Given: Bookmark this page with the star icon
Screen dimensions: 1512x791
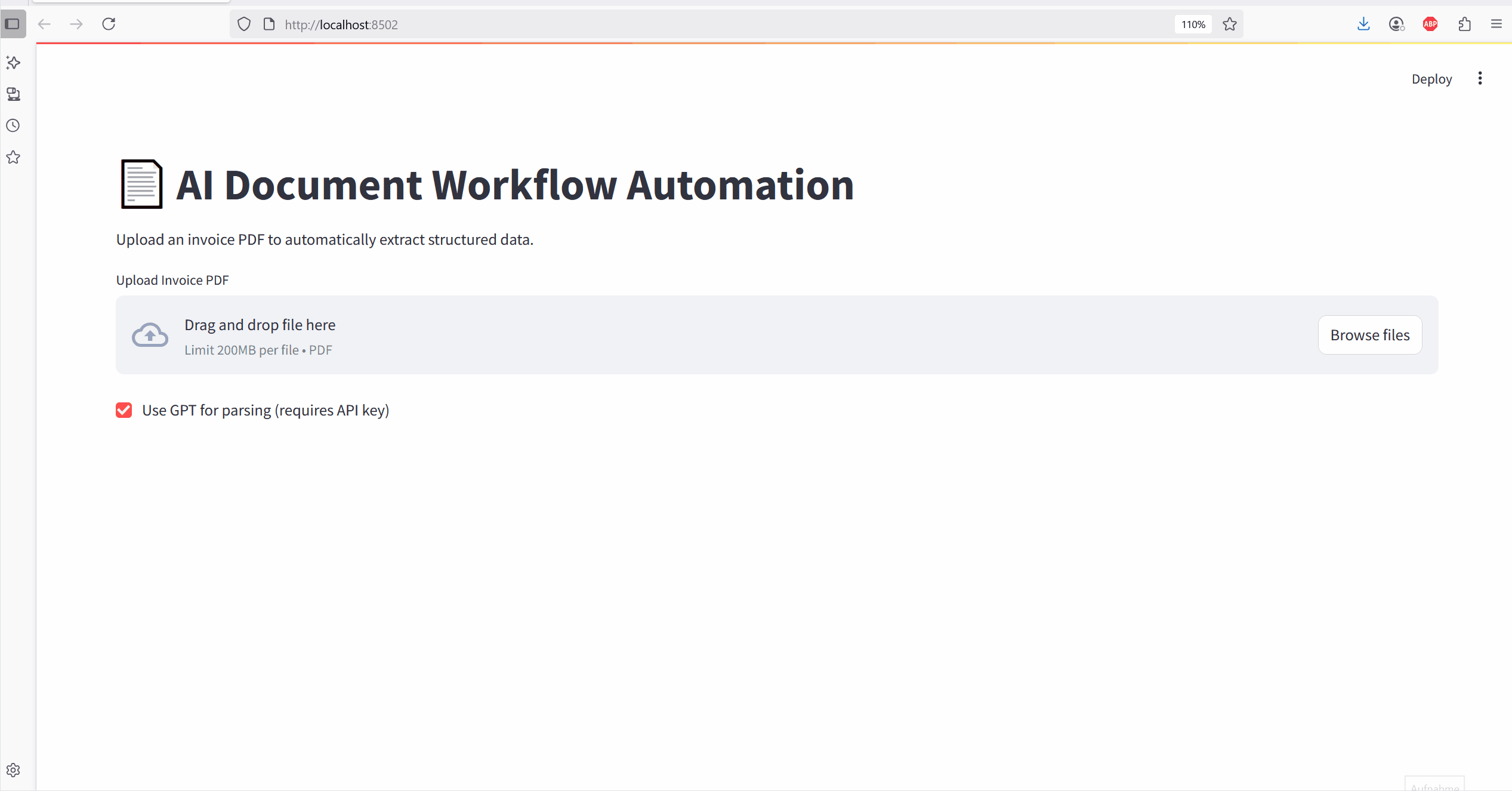Looking at the screenshot, I should click(x=1230, y=24).
